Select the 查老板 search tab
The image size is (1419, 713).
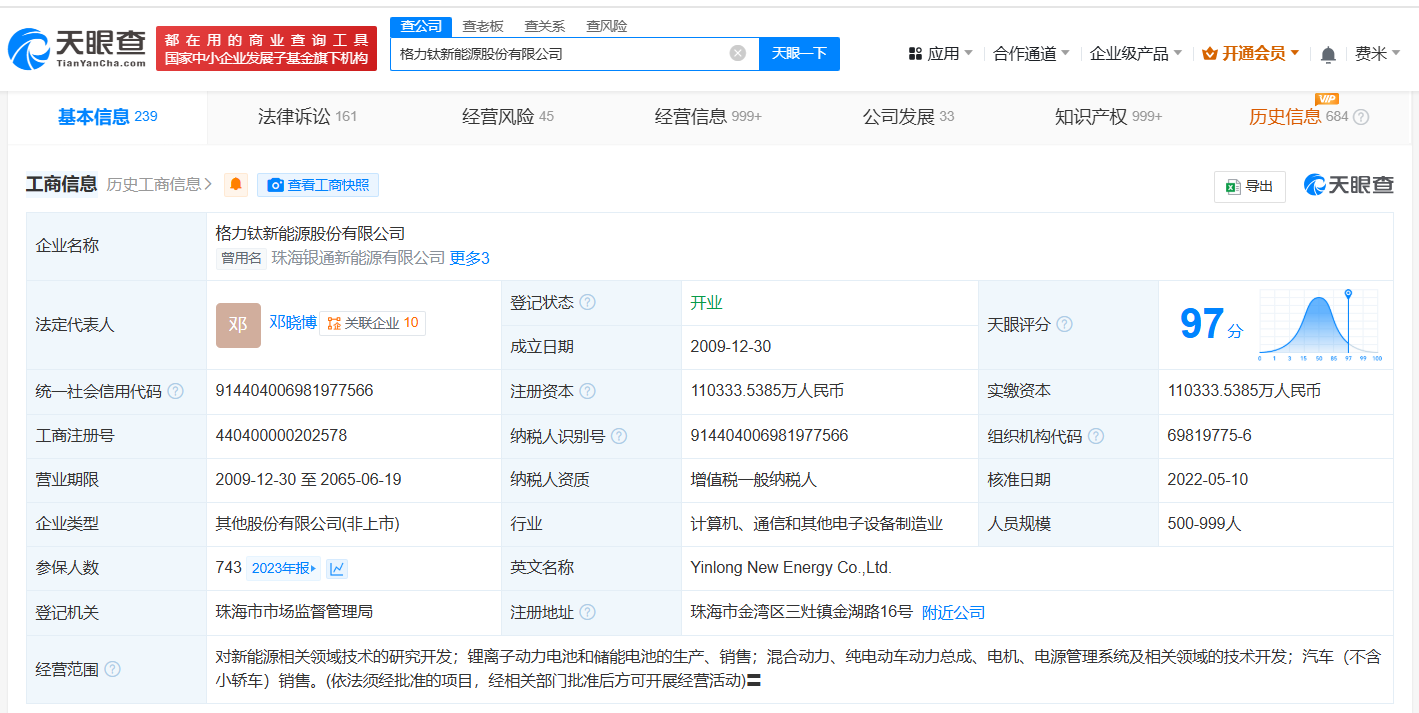tap(482, 26)
